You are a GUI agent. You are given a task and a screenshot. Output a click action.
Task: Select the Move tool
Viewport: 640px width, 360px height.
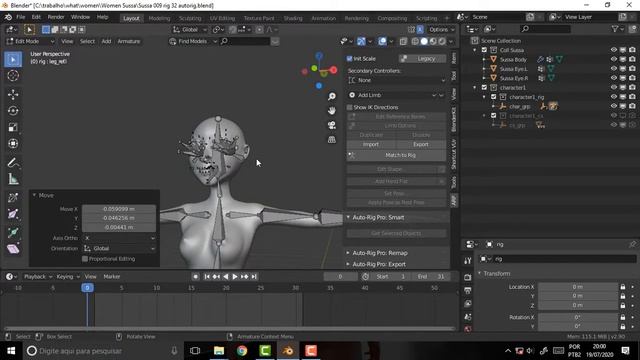point(13,94)
